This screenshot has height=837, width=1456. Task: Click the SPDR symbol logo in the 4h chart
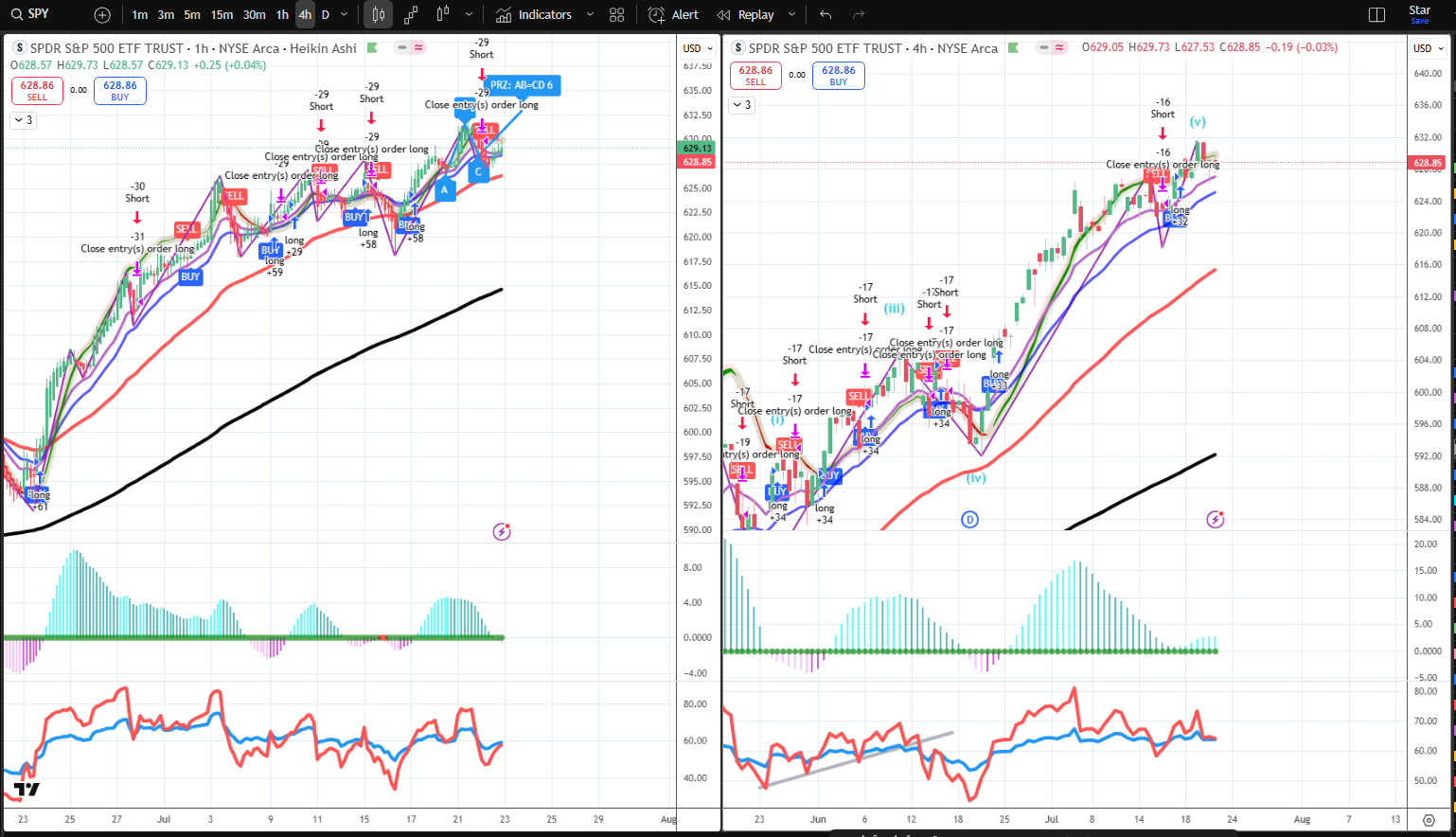coord(738,47)
